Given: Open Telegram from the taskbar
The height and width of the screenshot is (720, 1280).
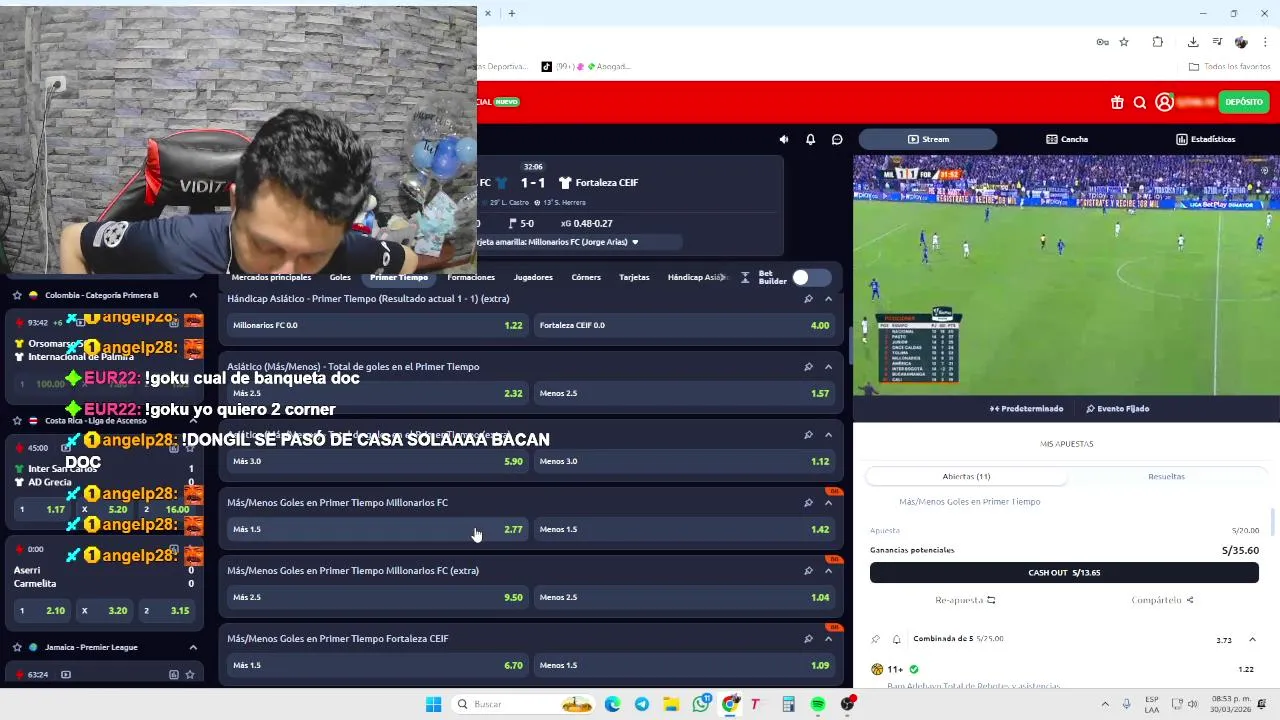Looking at the screenshot, I should pos(642,704).
